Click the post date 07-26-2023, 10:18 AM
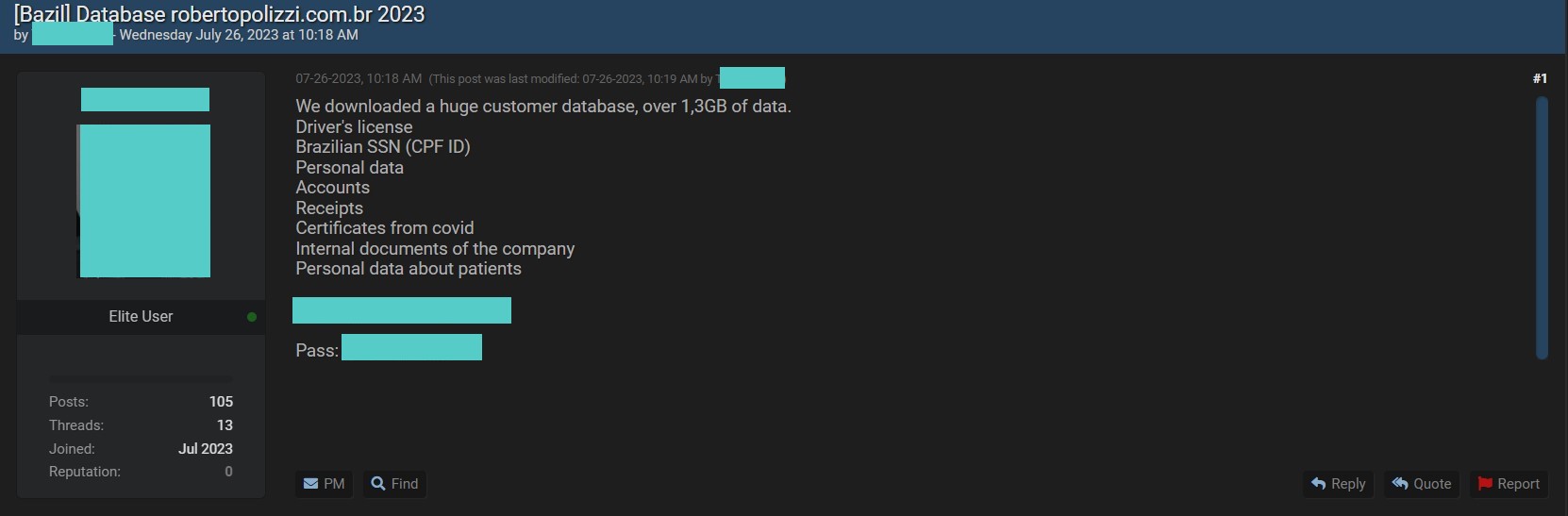This screenshot has height=516, width=1568. tap(359, 78)
